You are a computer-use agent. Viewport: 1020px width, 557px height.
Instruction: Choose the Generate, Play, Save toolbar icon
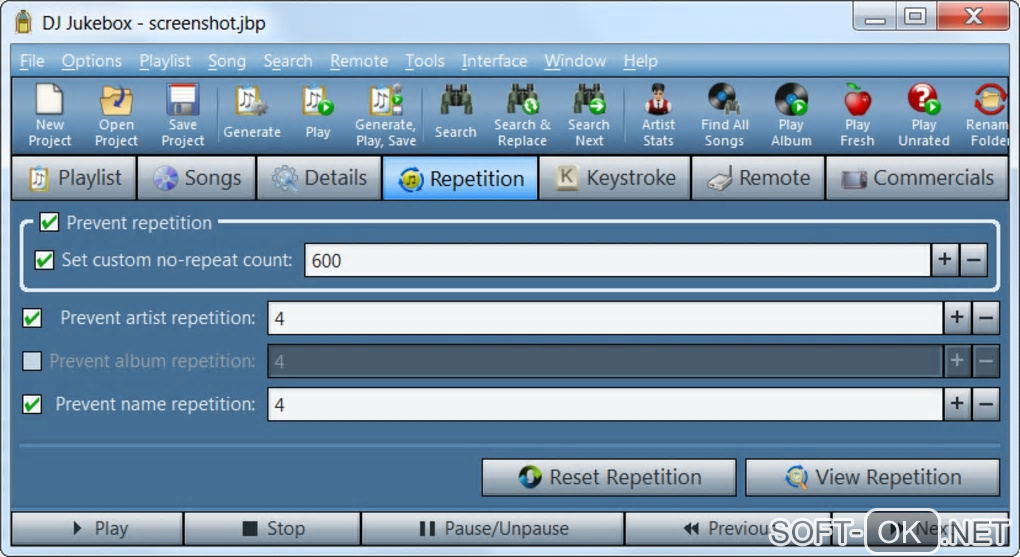tap(386, 115)
